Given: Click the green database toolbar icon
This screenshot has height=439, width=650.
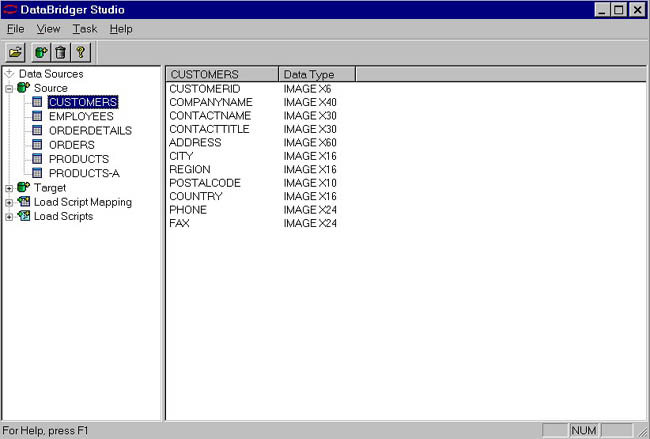Looking at the screenshot, I should point(41,52).
